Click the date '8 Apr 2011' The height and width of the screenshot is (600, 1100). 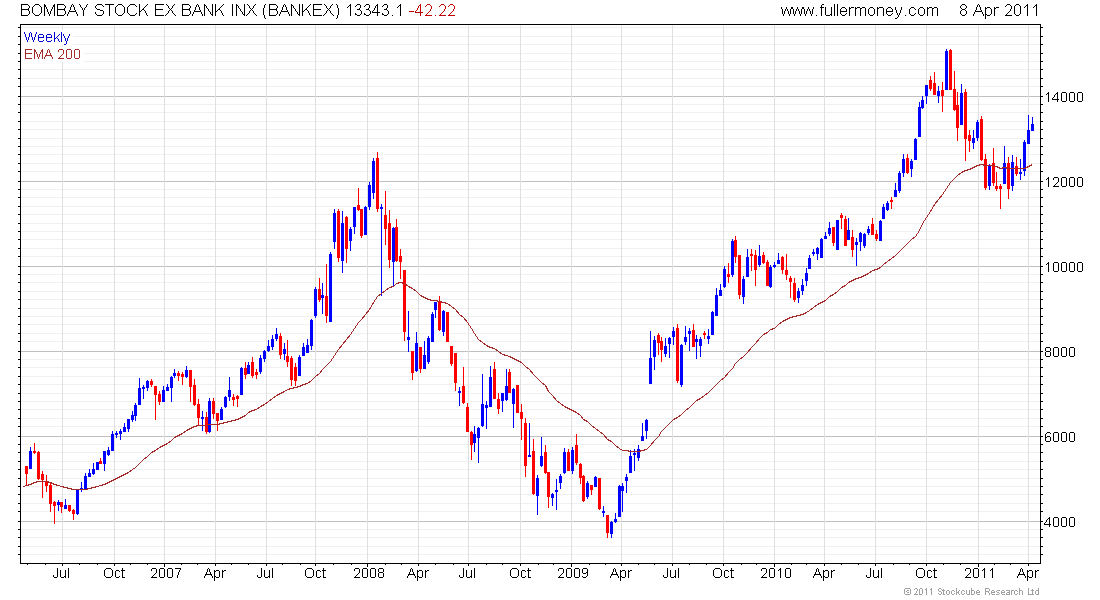(999, 11)
